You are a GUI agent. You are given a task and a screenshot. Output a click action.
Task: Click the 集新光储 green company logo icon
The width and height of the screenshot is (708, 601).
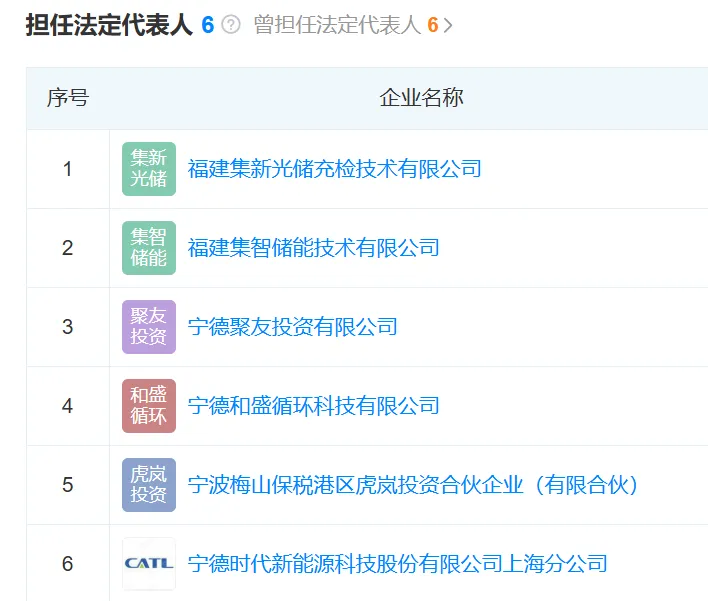point(149,169)
